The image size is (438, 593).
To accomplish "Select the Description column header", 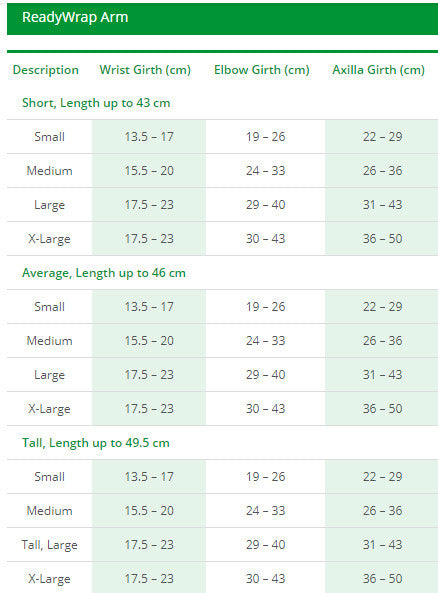I will [46, 70].
